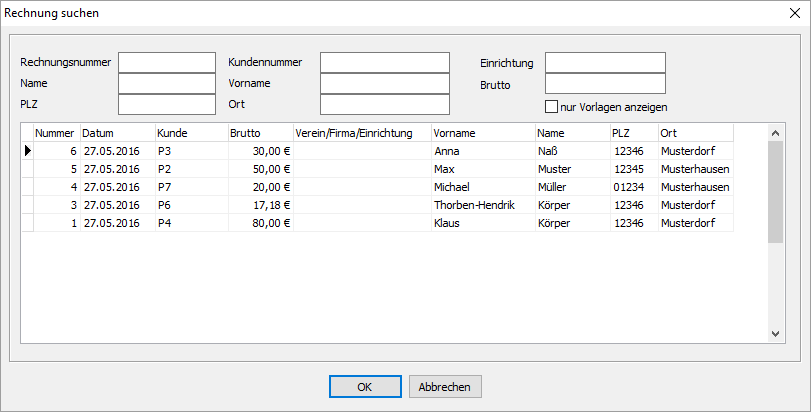Click the Kundennummer text field

point(384,63)
